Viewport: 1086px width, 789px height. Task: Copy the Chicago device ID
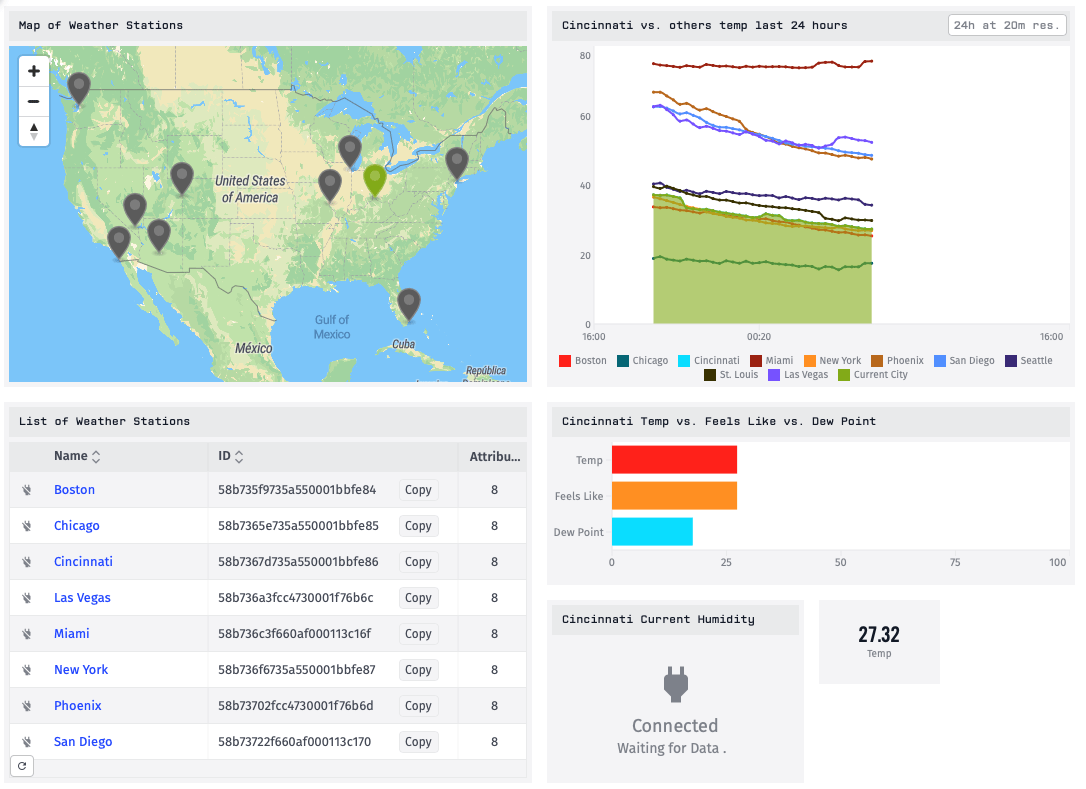pos(418,526)
